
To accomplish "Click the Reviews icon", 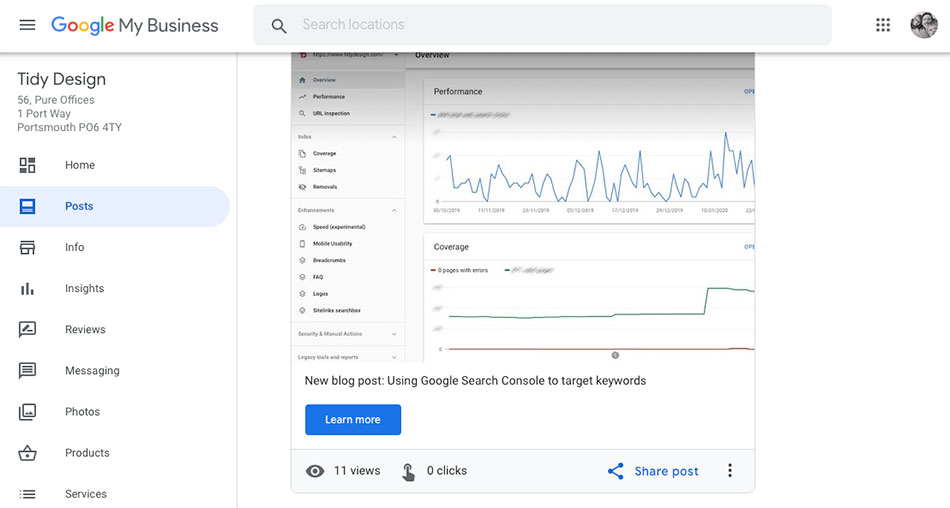I will (27, 329).
